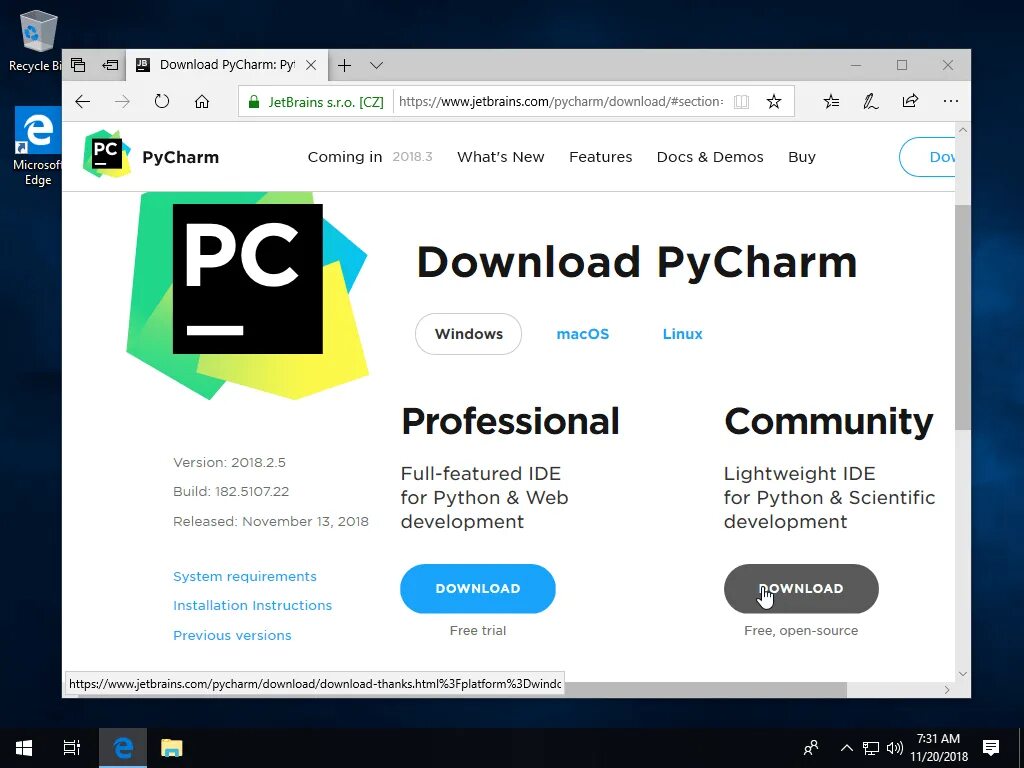Click the scrollbar up arrow
1024x768 pixels.
(x=962, y=131)
